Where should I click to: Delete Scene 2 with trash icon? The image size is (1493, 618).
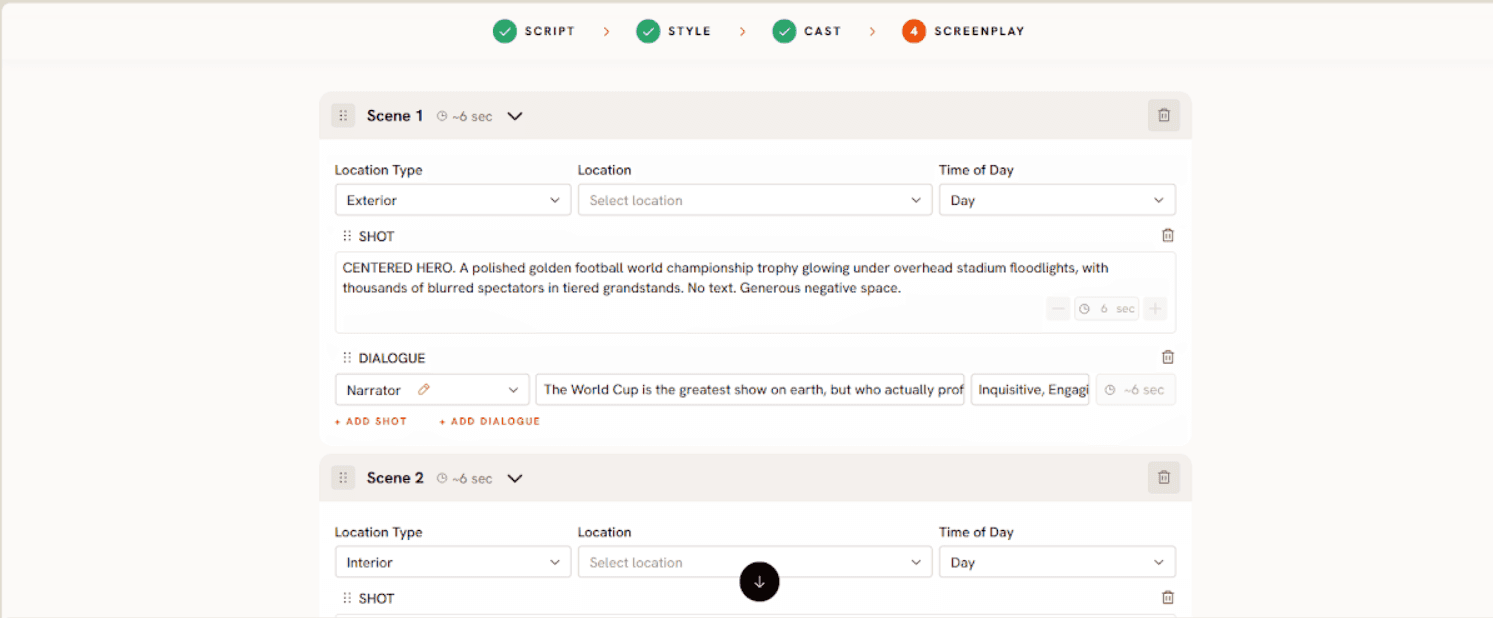click(x=1164, y=478)
